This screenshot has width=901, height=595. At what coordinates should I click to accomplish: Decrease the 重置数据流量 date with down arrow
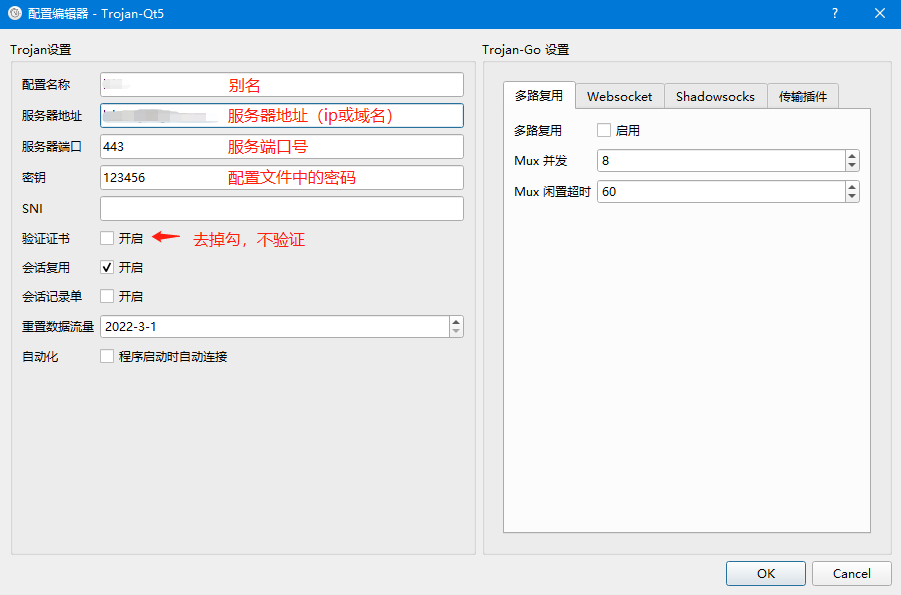point(456,332)
